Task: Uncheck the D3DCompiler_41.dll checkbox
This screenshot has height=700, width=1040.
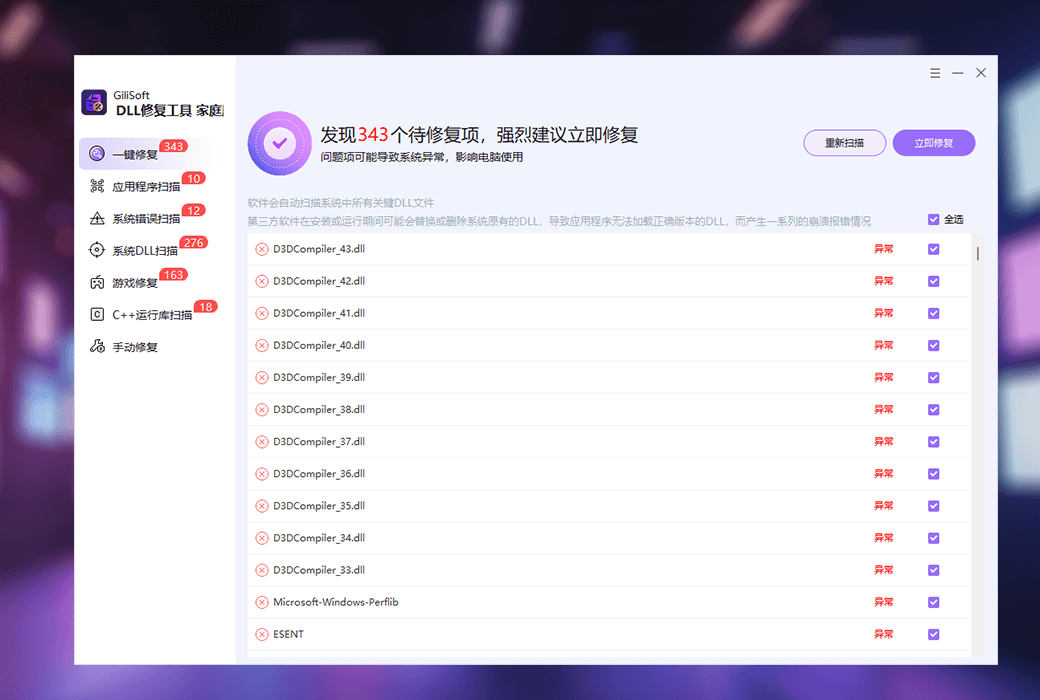Action: (x=934, y=313)
